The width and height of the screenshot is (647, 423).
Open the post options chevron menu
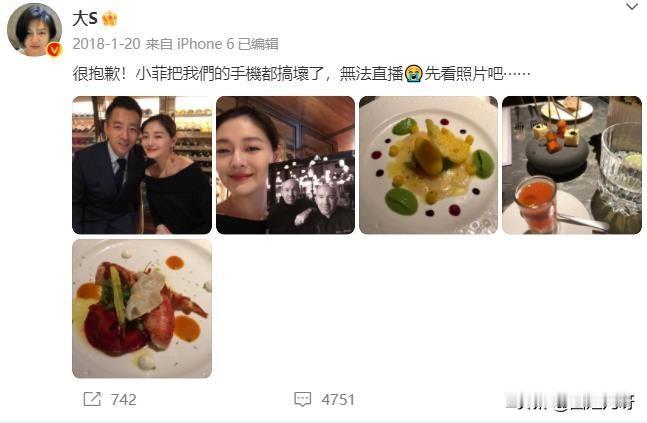coord(632,7)
